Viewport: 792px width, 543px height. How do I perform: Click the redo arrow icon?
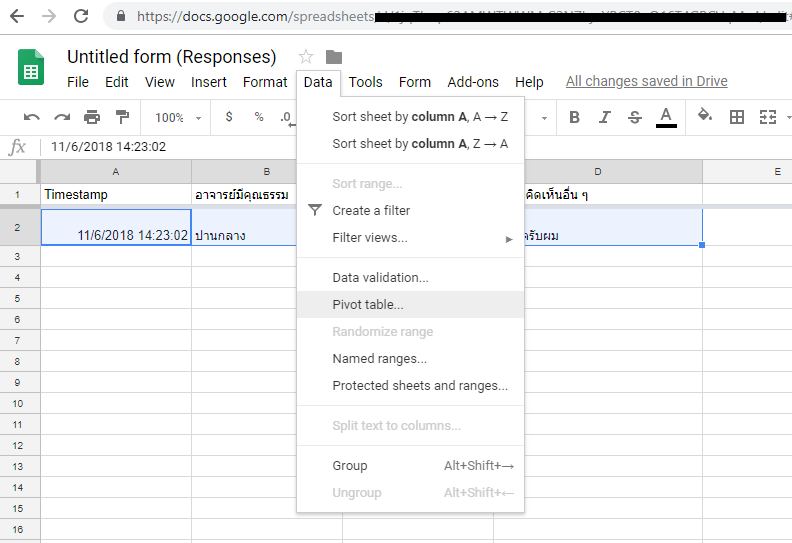[x=62, y=118]
